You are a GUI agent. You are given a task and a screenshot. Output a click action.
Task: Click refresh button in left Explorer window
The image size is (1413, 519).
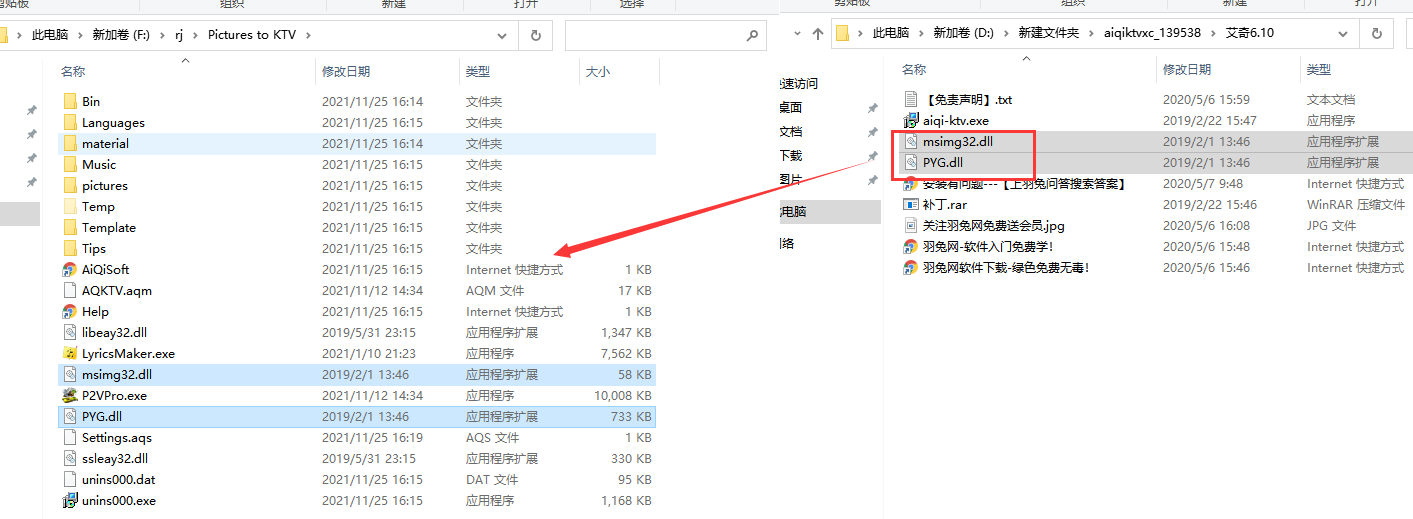click(536, 35)
